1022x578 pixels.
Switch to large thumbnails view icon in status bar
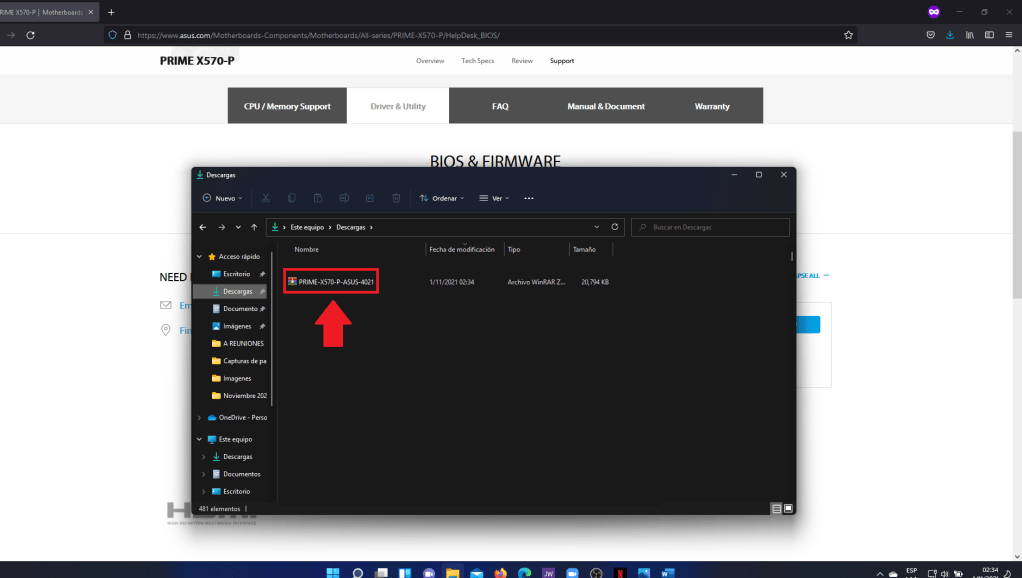click(x=789, y=508)
